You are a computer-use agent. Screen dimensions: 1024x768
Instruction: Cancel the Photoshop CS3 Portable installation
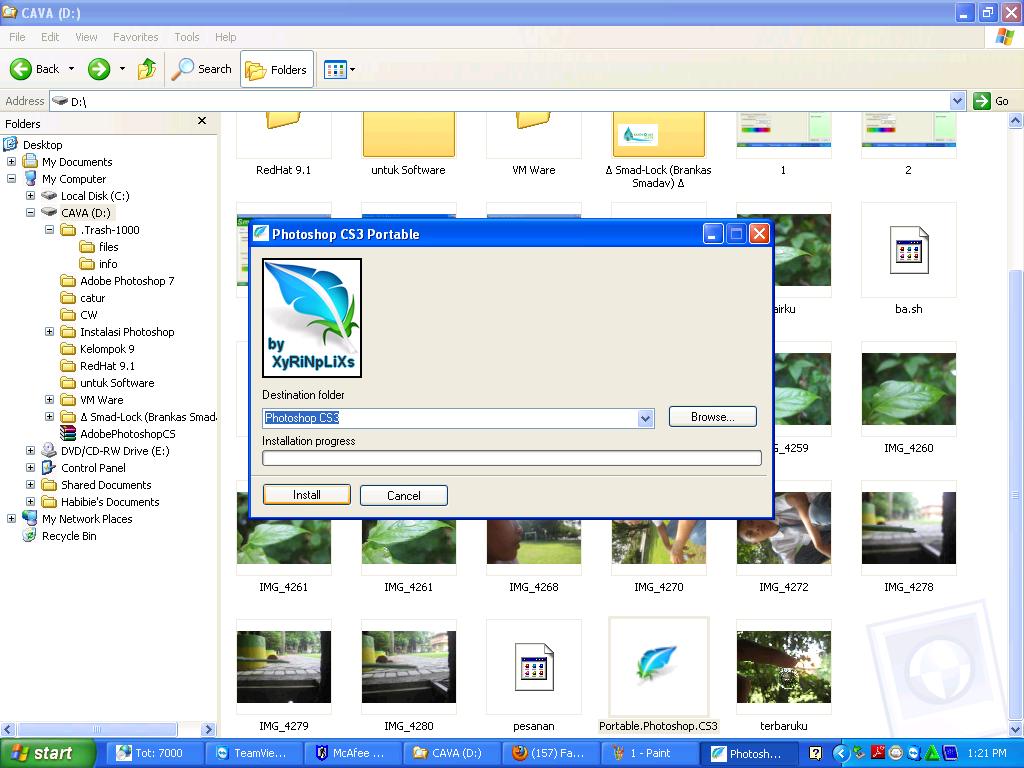pos(404,495)
